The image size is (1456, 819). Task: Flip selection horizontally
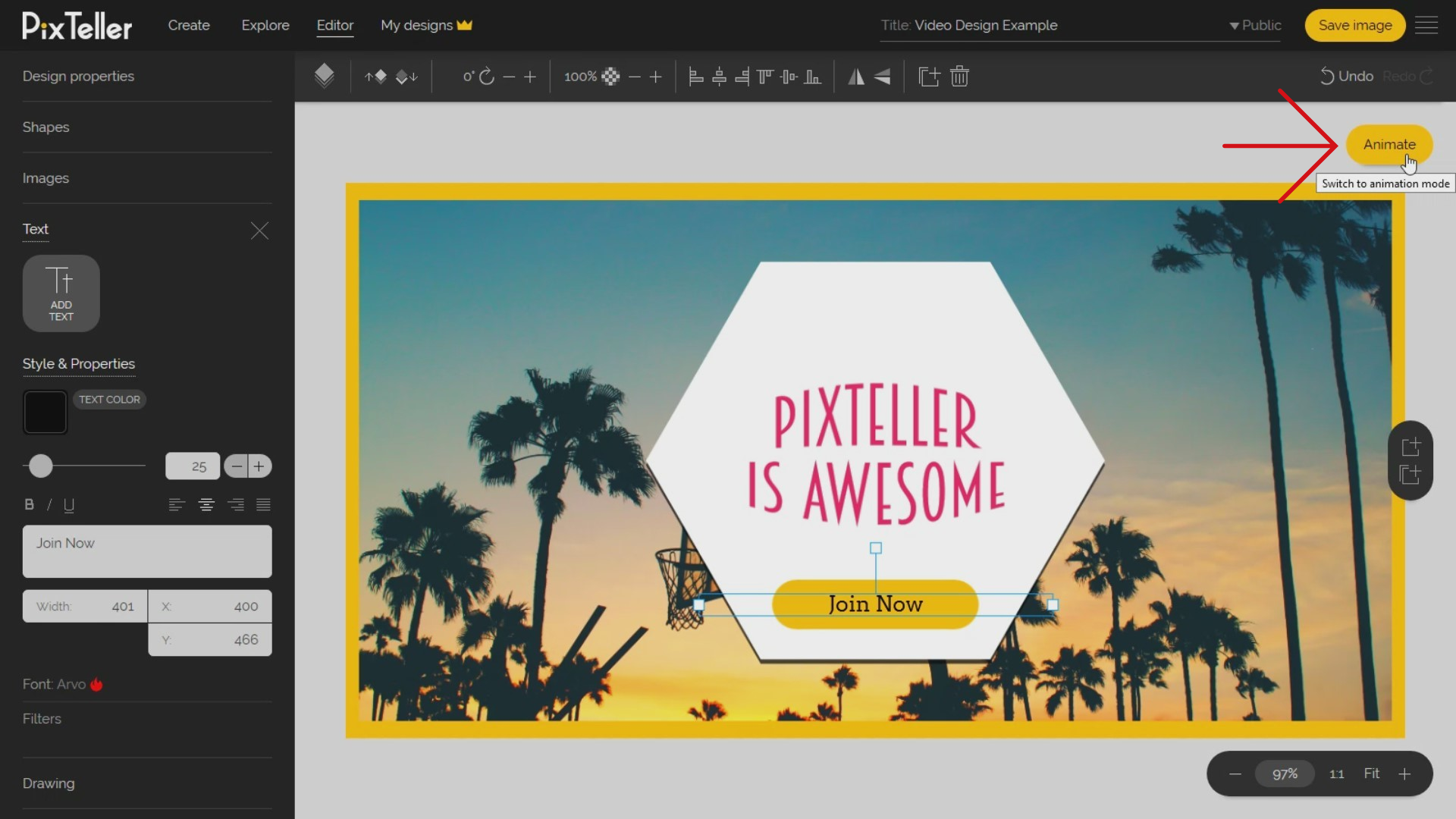click(x=856, y=77)
